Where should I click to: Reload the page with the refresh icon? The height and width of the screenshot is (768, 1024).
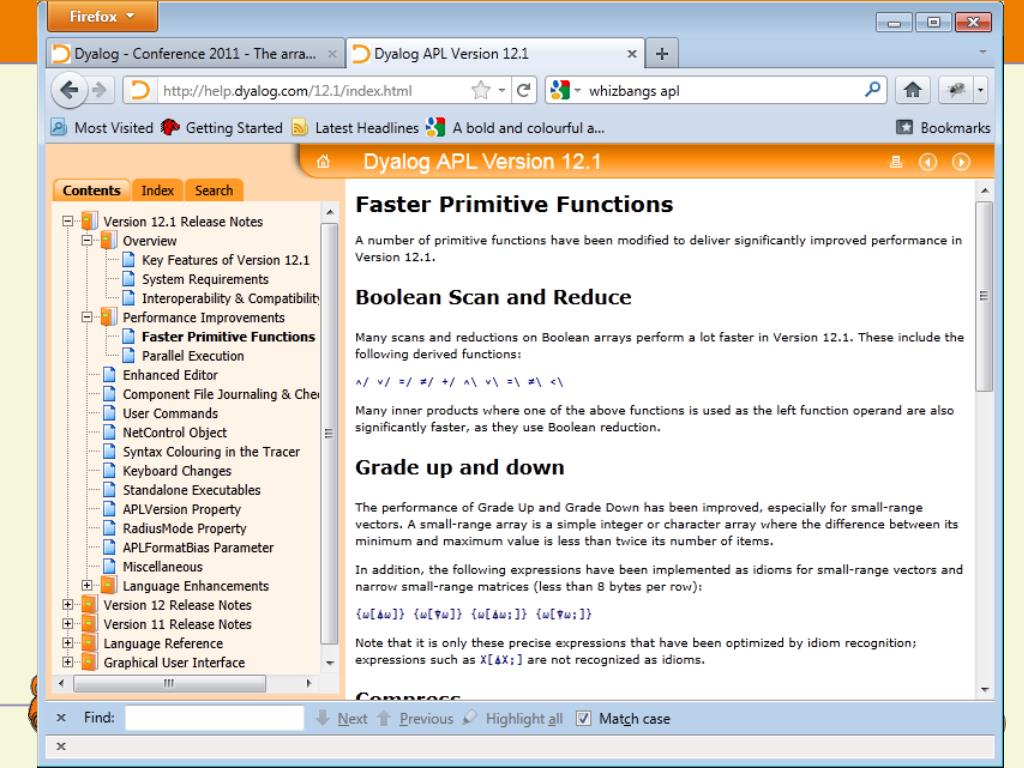(523, 90)
